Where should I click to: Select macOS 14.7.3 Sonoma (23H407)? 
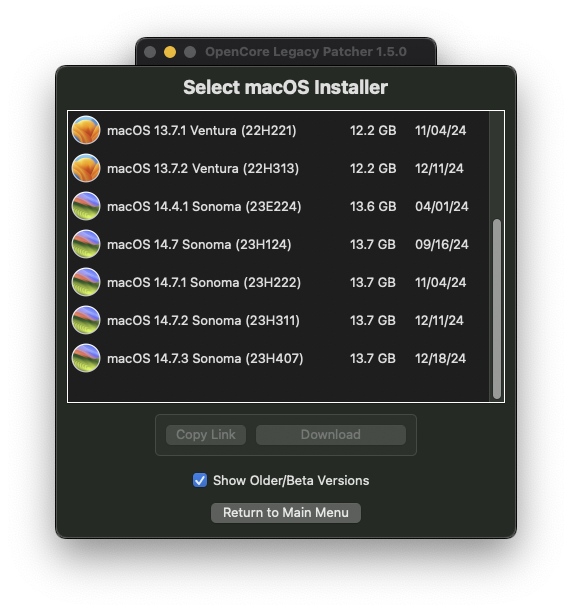(x=279, y=358)
